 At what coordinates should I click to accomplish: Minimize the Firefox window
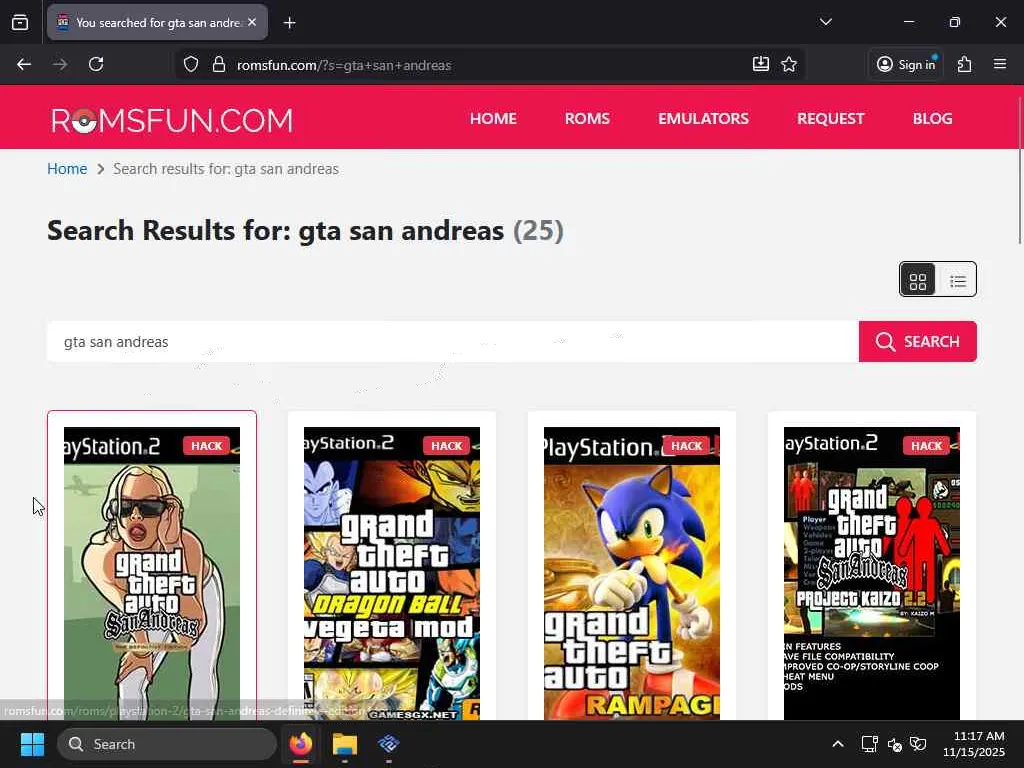tap(908, 22)
